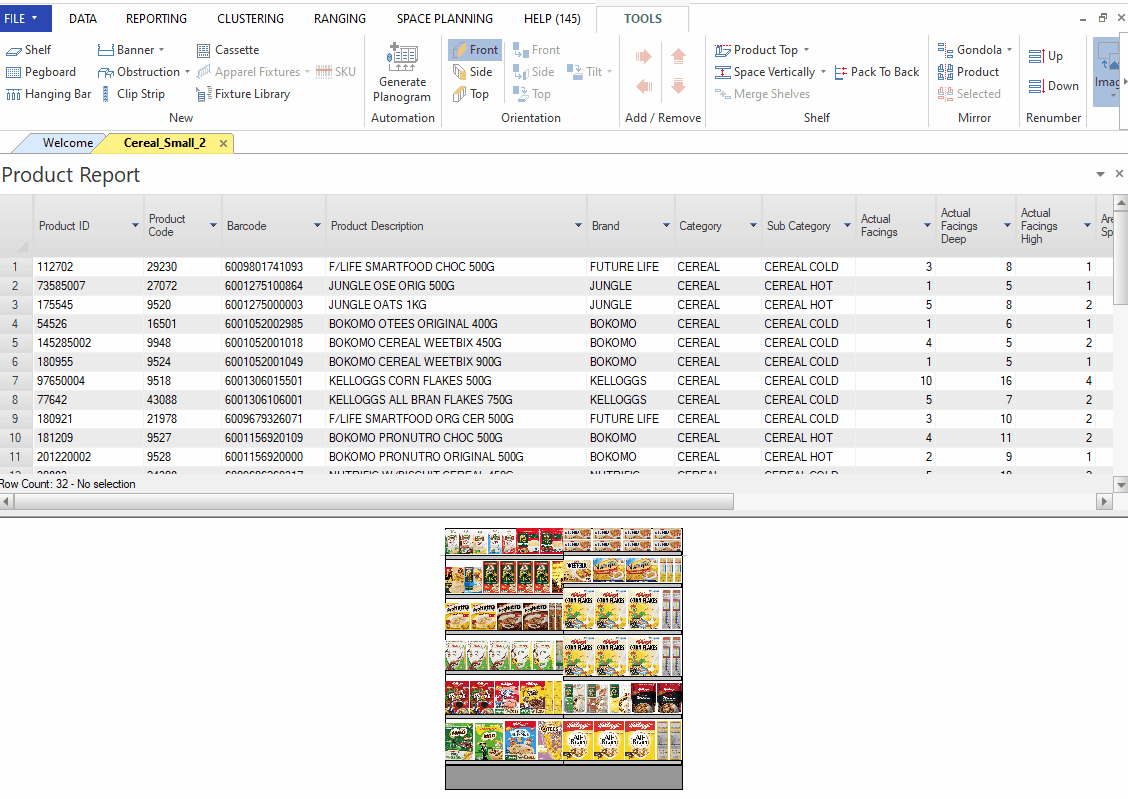The height and width of the screenshot is (799, 1128).
Task: Add a Clip Strip
Action: point(132,94)
